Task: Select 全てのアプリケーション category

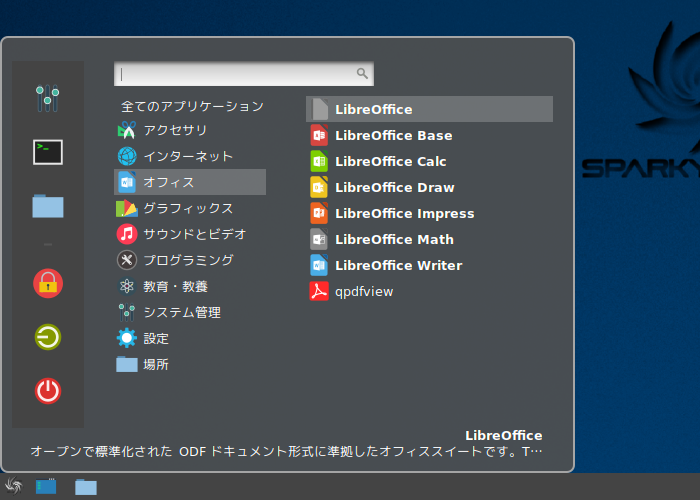Action: pos(190,106)
